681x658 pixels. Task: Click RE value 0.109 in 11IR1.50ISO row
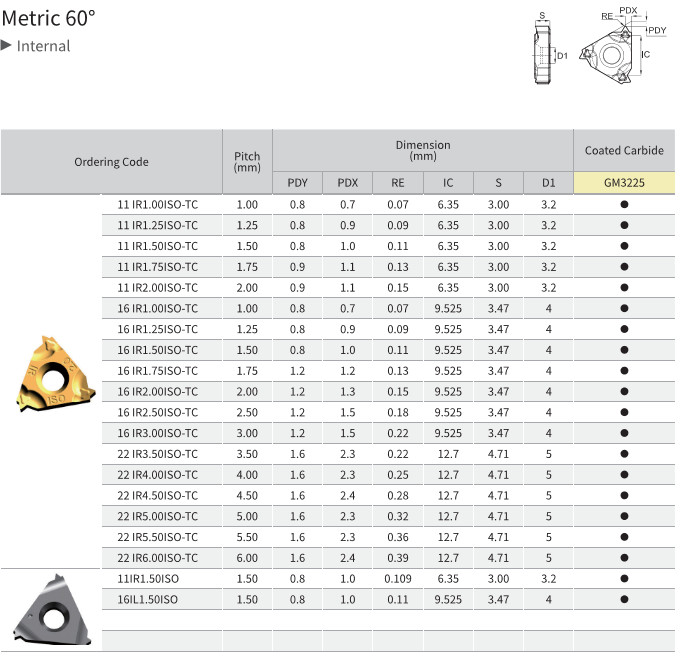(398, 579)
